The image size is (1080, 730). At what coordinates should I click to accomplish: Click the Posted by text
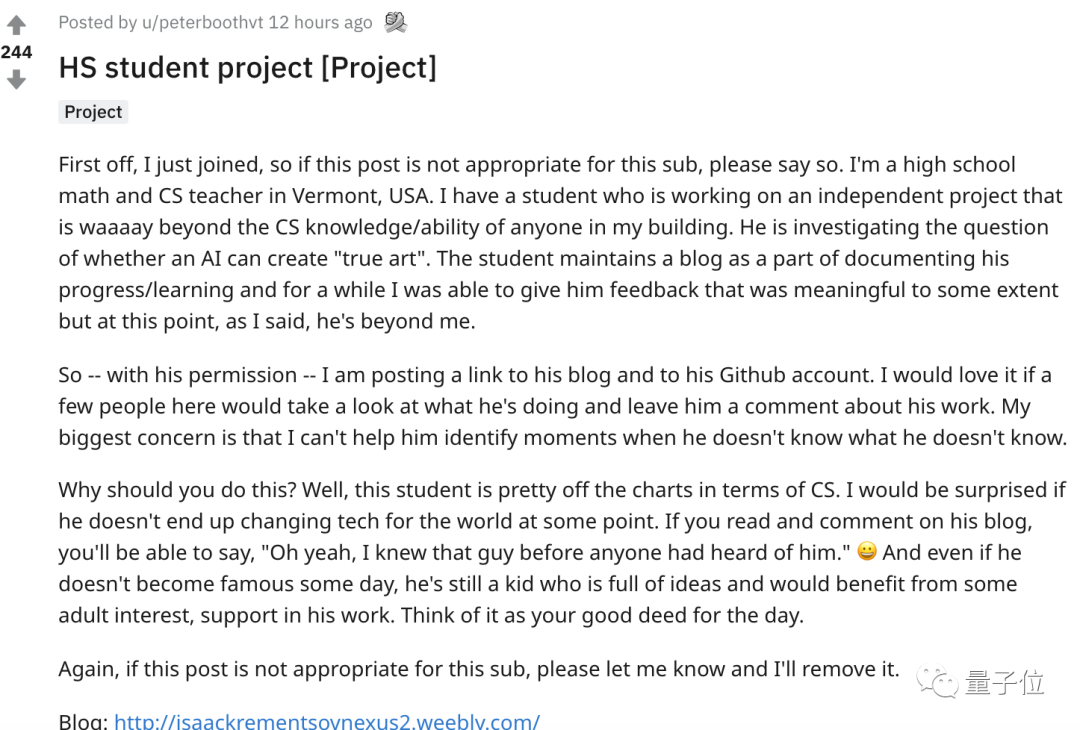point(98,23)
